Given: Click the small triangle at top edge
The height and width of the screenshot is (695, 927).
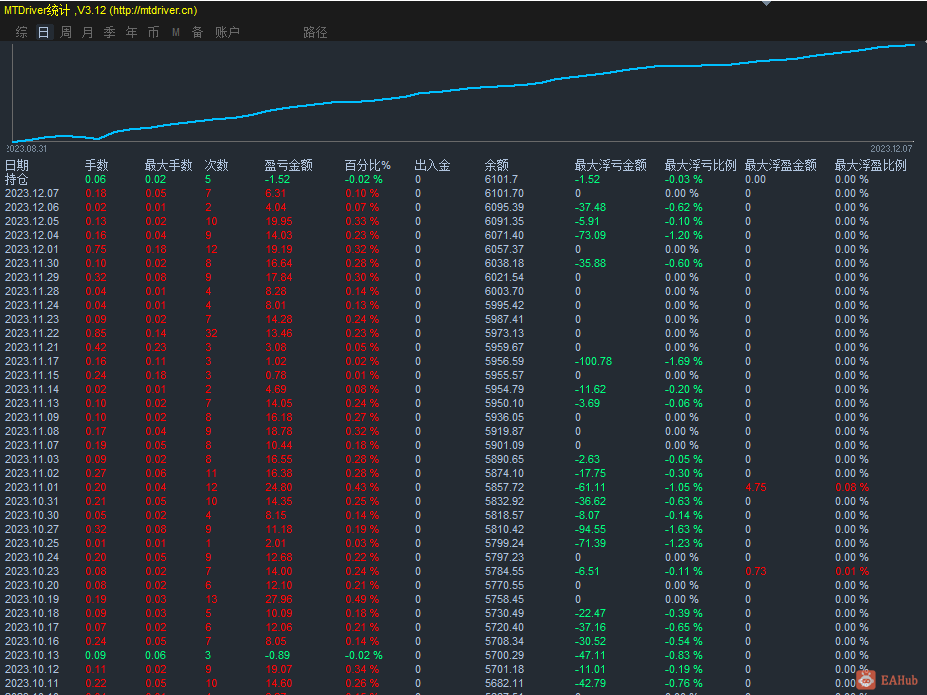Looking at the screenshot, I should pos(767,4).
